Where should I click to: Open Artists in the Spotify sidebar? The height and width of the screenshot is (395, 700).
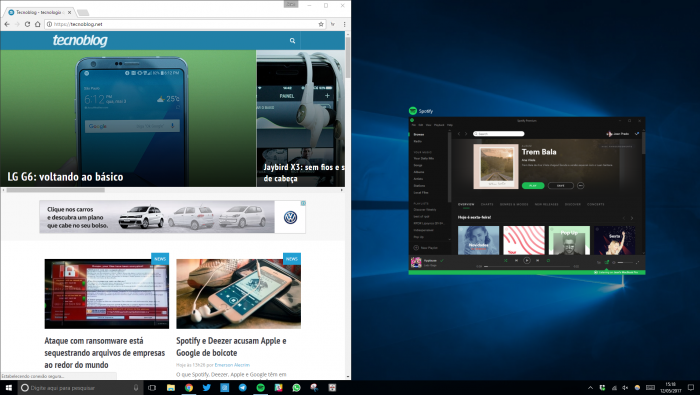tap(418, 179)
